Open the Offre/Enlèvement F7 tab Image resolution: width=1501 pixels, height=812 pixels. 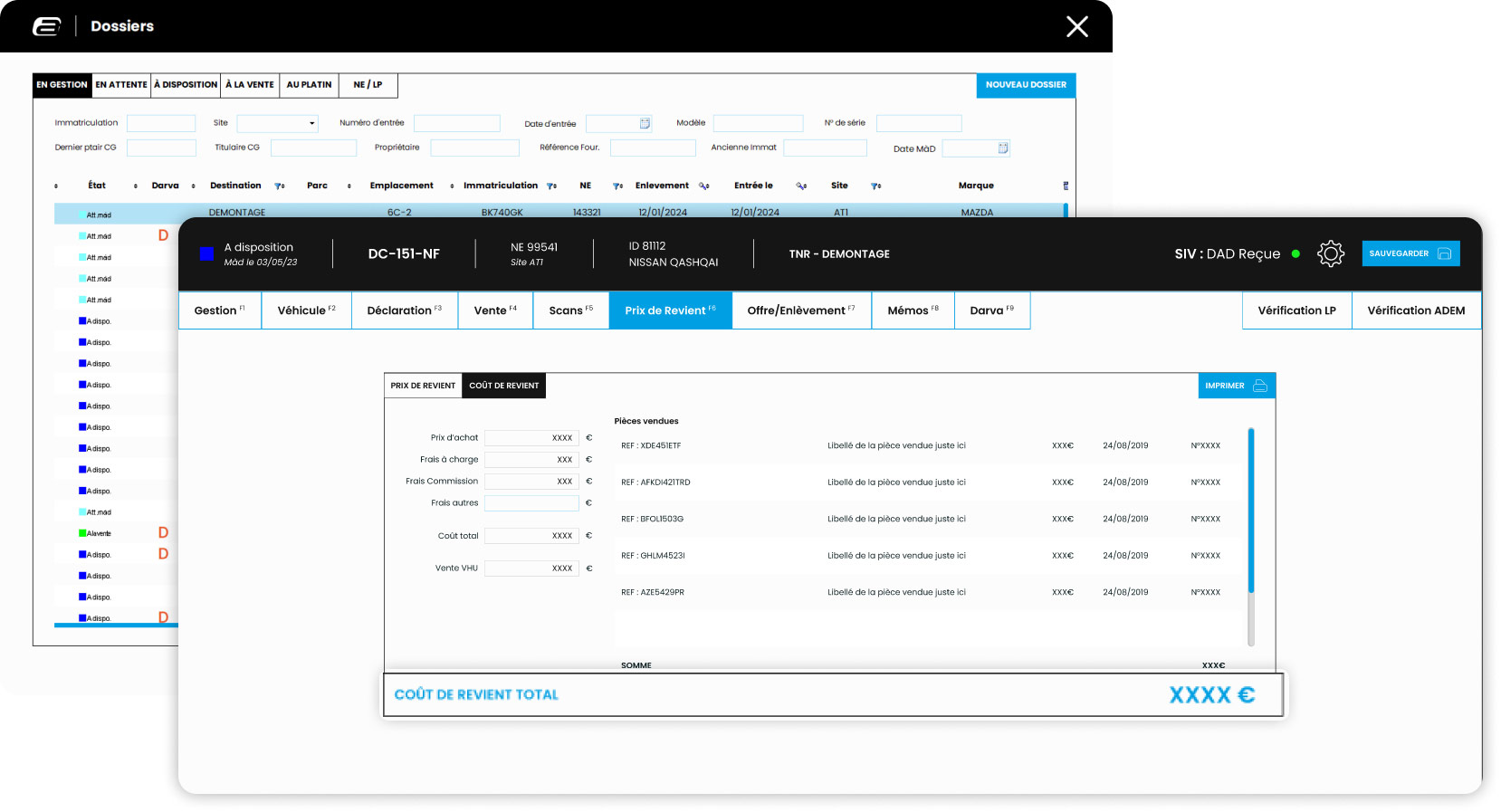pyautogui.click(x=801, y=310)
